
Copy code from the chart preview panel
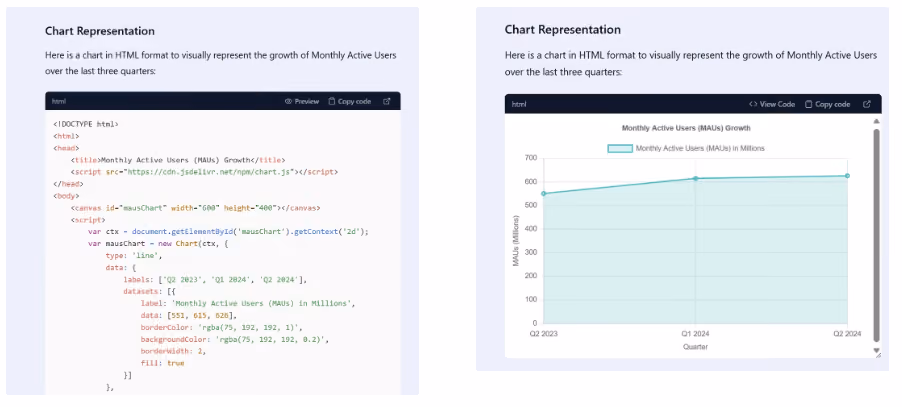click(827, 104)
